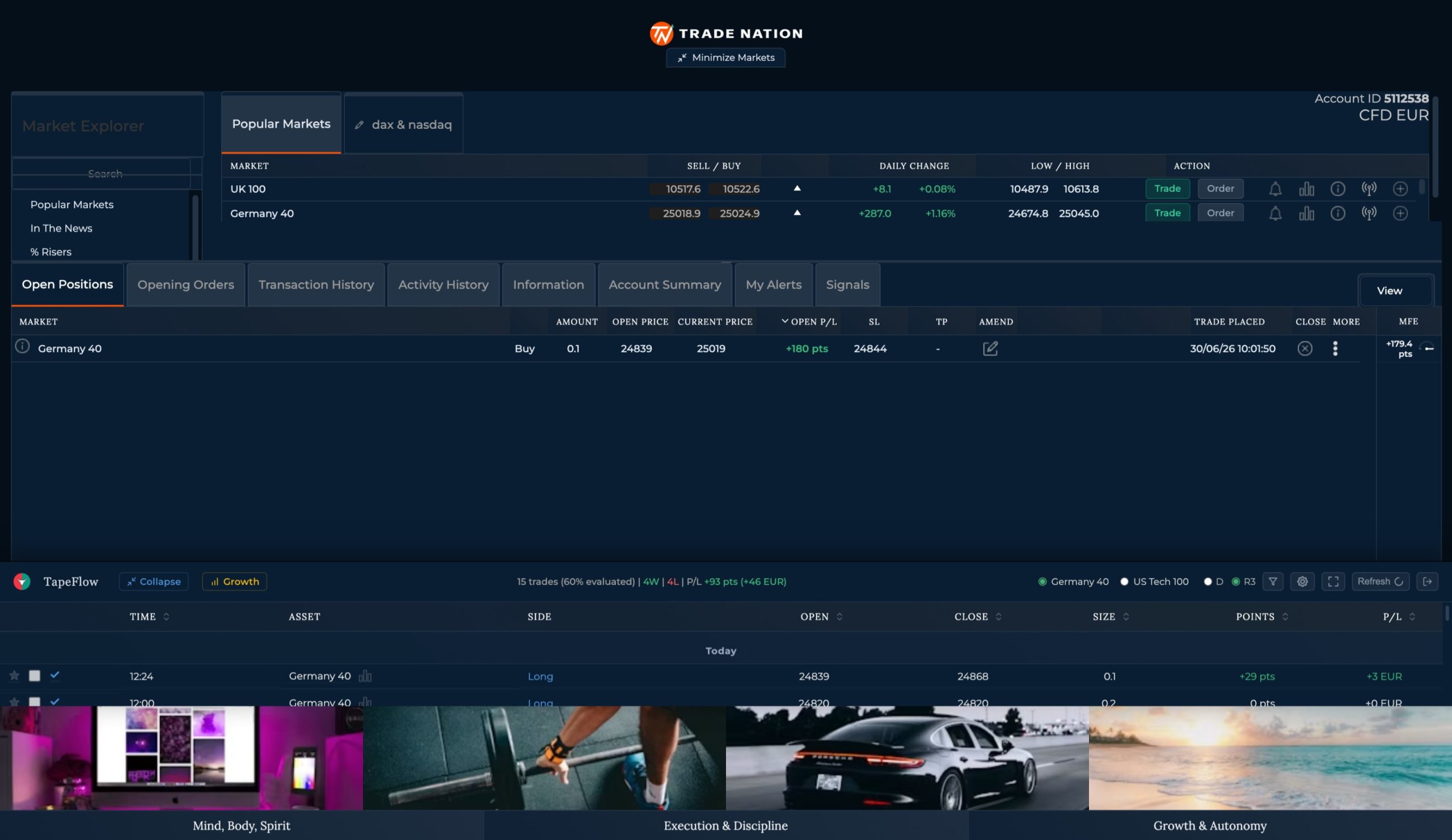1452x840 pixels.
Task: Star the 12:24 Germany 40 trade
Action: [x=14, y=675]
